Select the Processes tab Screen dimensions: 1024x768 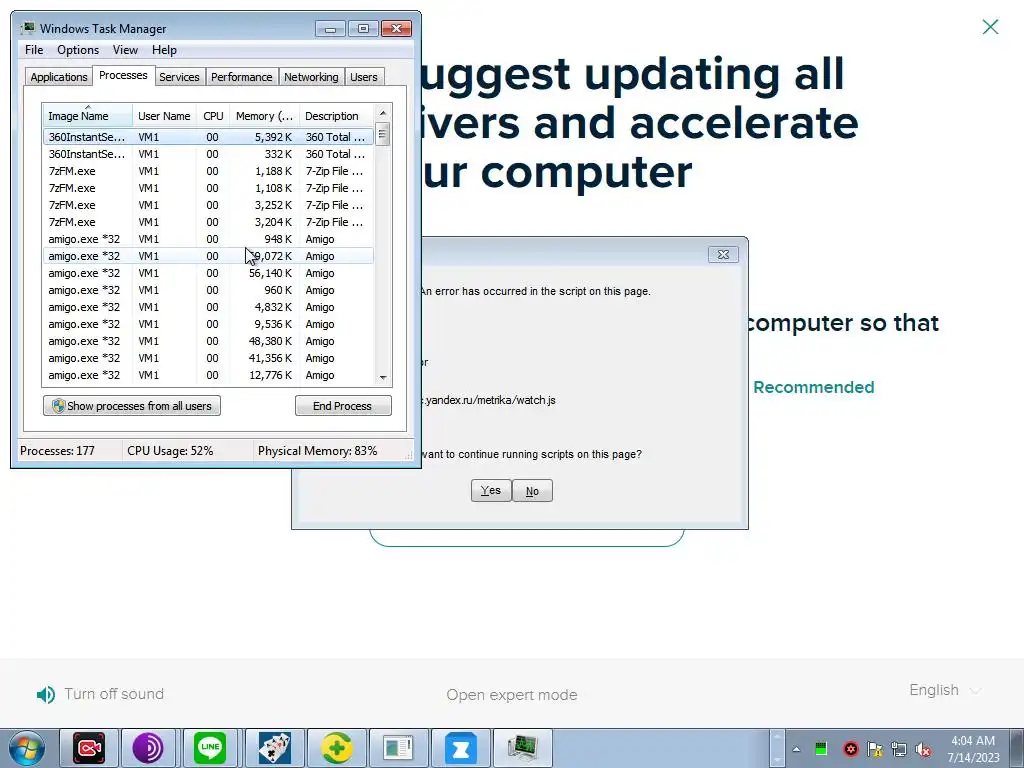pyautogui.click(x=123, y=75)
